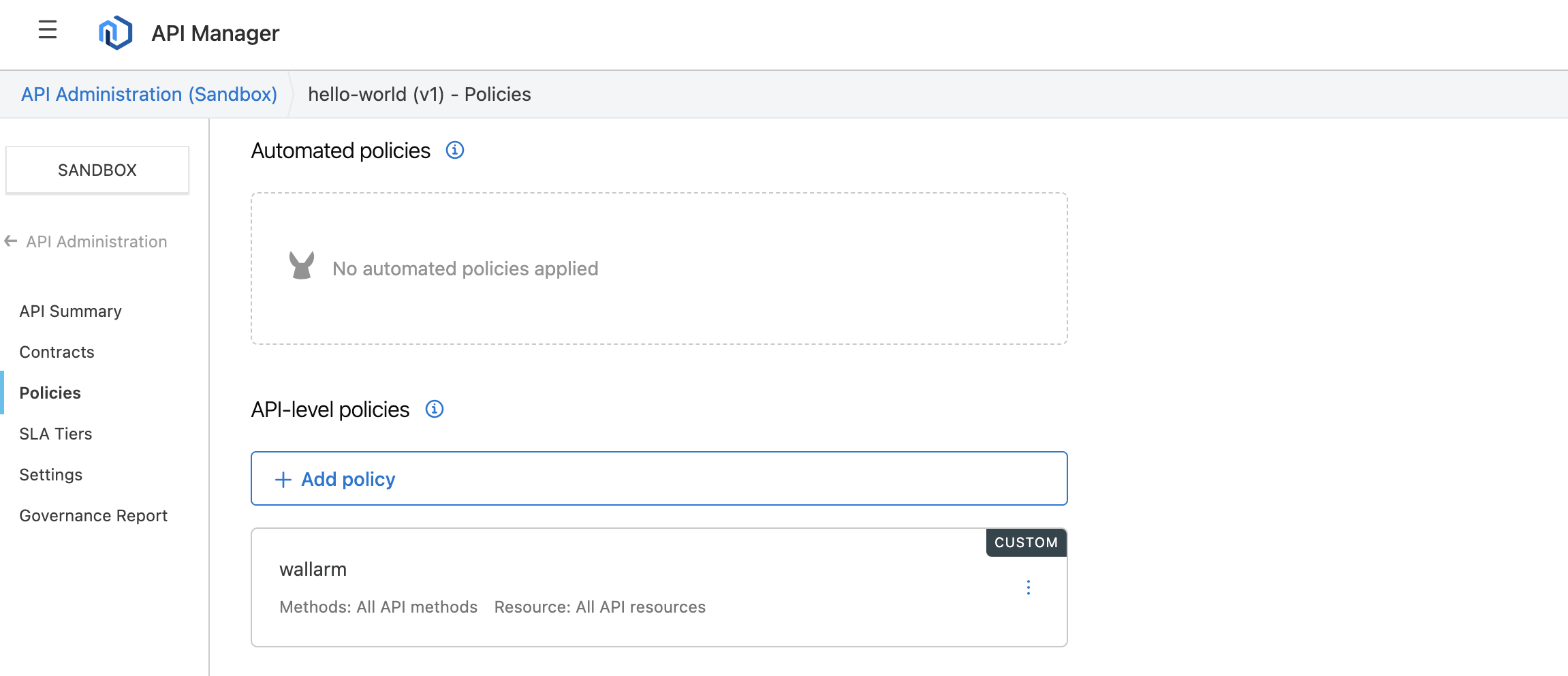Screen dimensions: 1568x676
Task: Click the API Manager hexagon logo
Action: point(115,33)
